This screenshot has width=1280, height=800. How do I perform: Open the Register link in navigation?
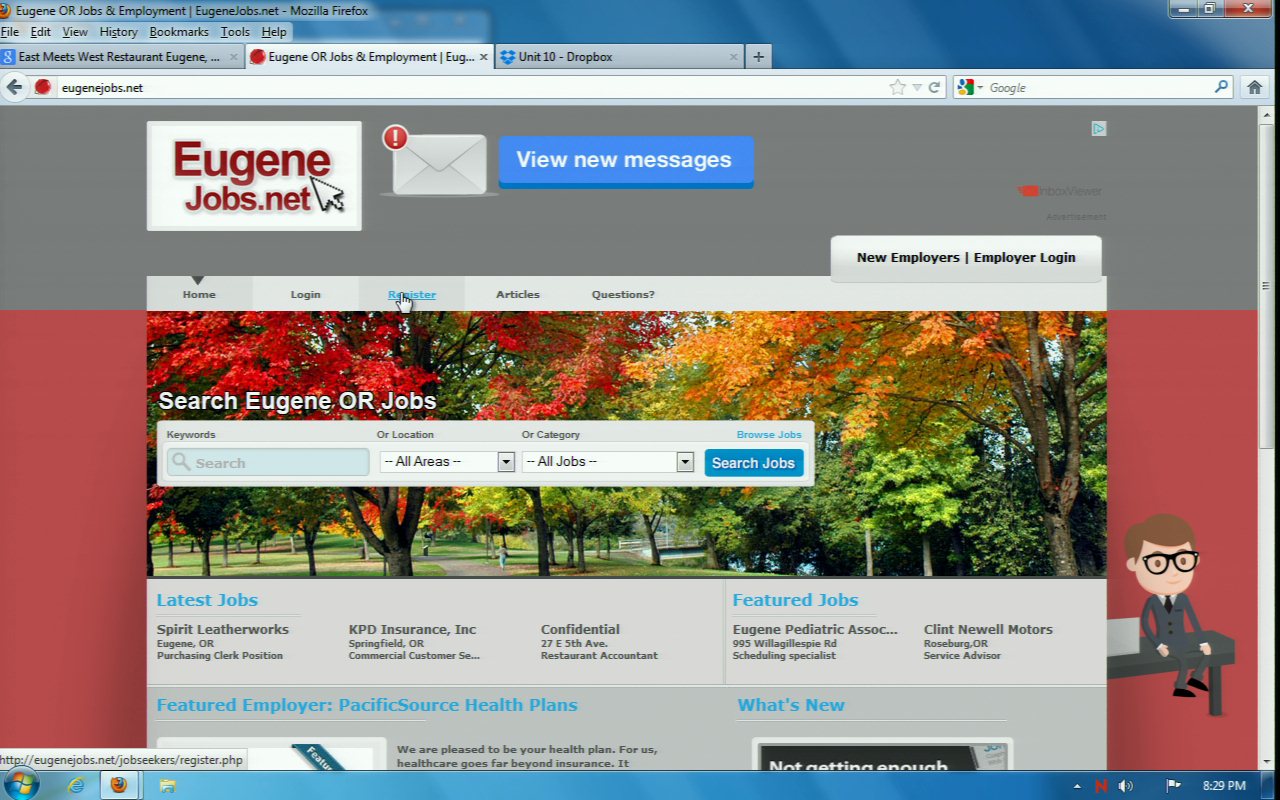tap(412, 294)
